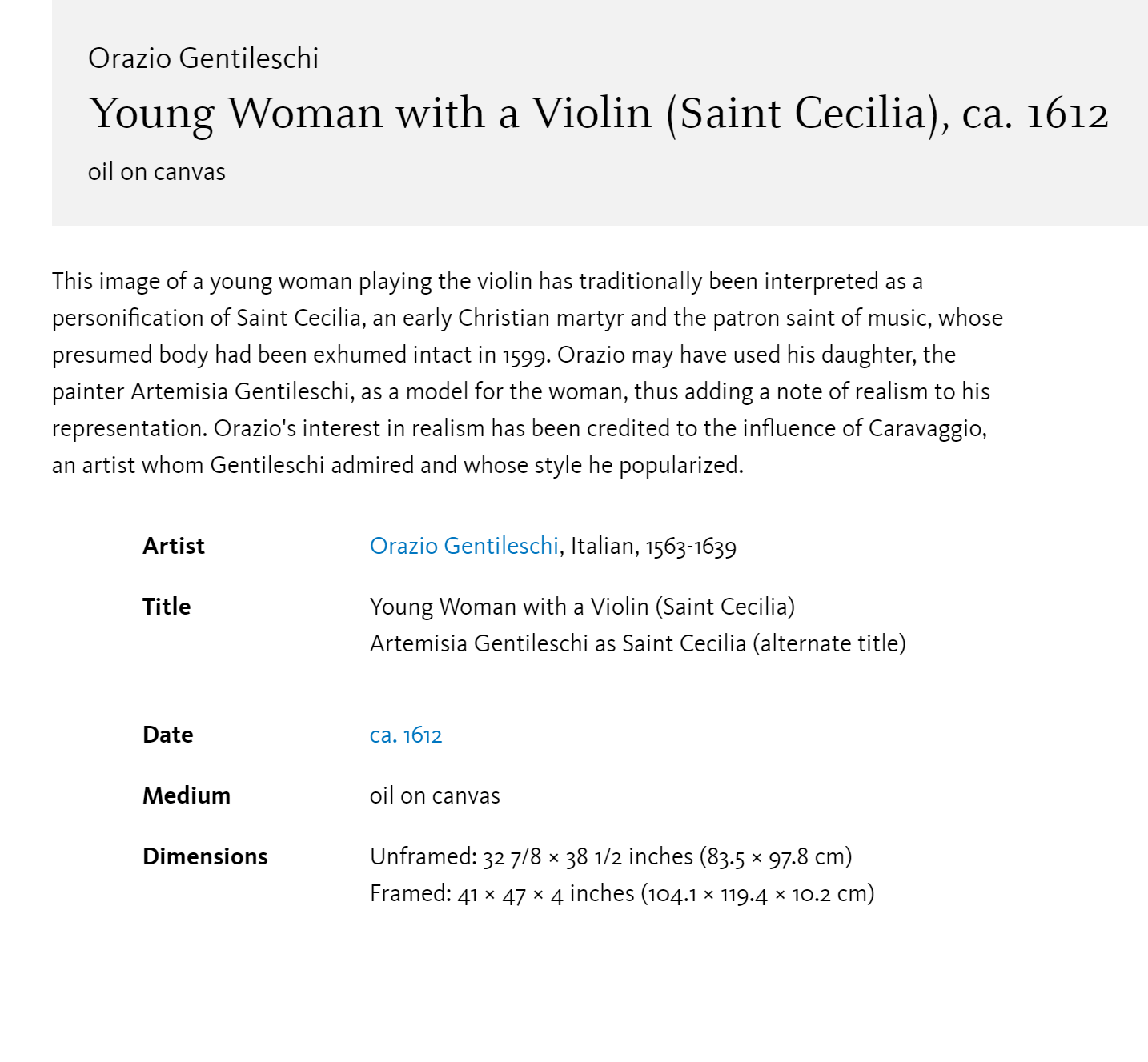Screen dimensions: 1148x1062
Task: Click the description paragraph's first line
Action: (488, 281)
